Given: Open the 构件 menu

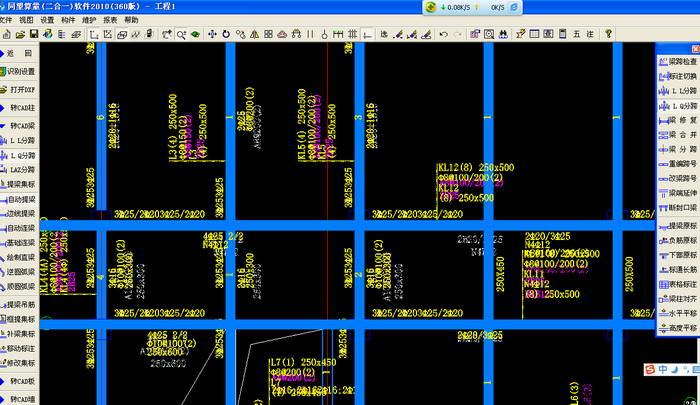Looking at the screenshot, I should 68,20.
